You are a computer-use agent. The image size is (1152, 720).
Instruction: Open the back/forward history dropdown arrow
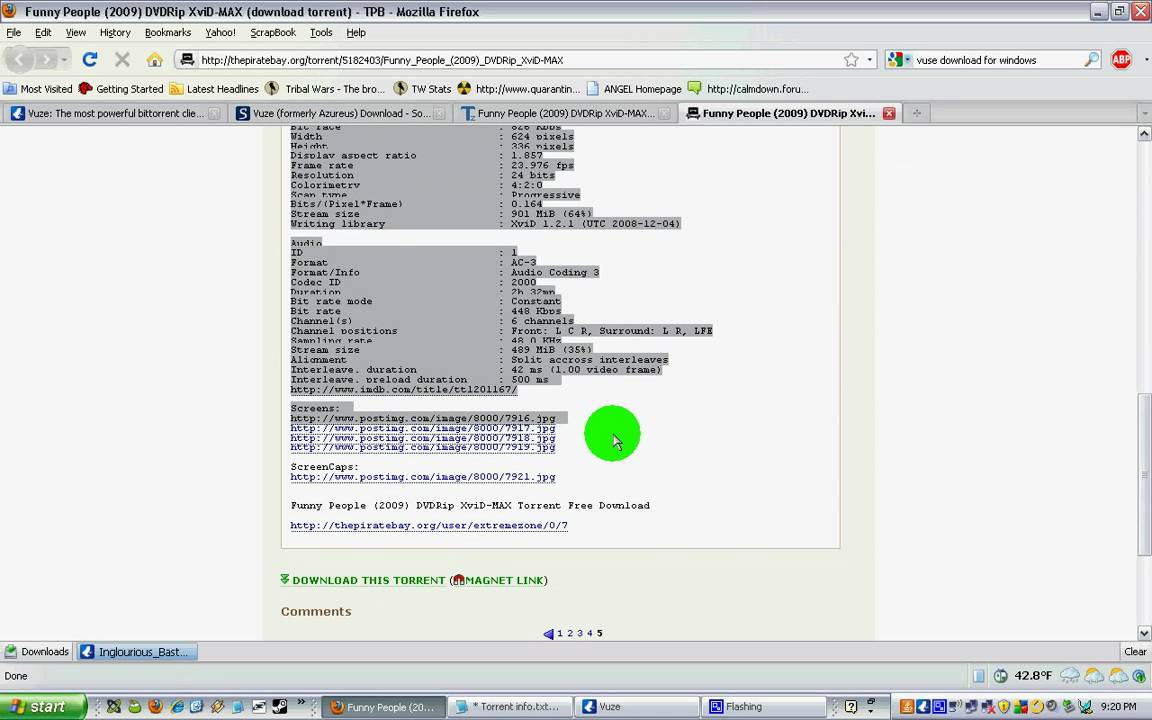pyautogui.click(x=65, y=60)
